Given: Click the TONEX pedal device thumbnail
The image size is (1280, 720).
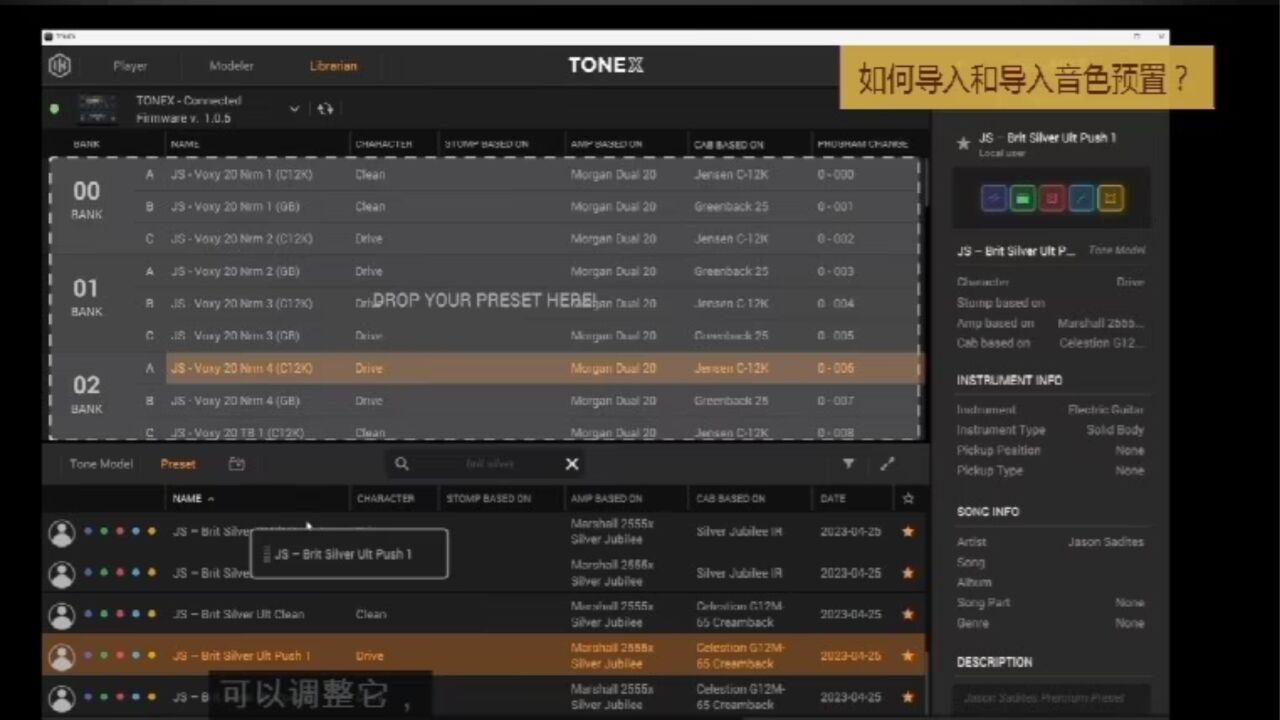Looking at the screenshot, I should (x=98, y=109).
